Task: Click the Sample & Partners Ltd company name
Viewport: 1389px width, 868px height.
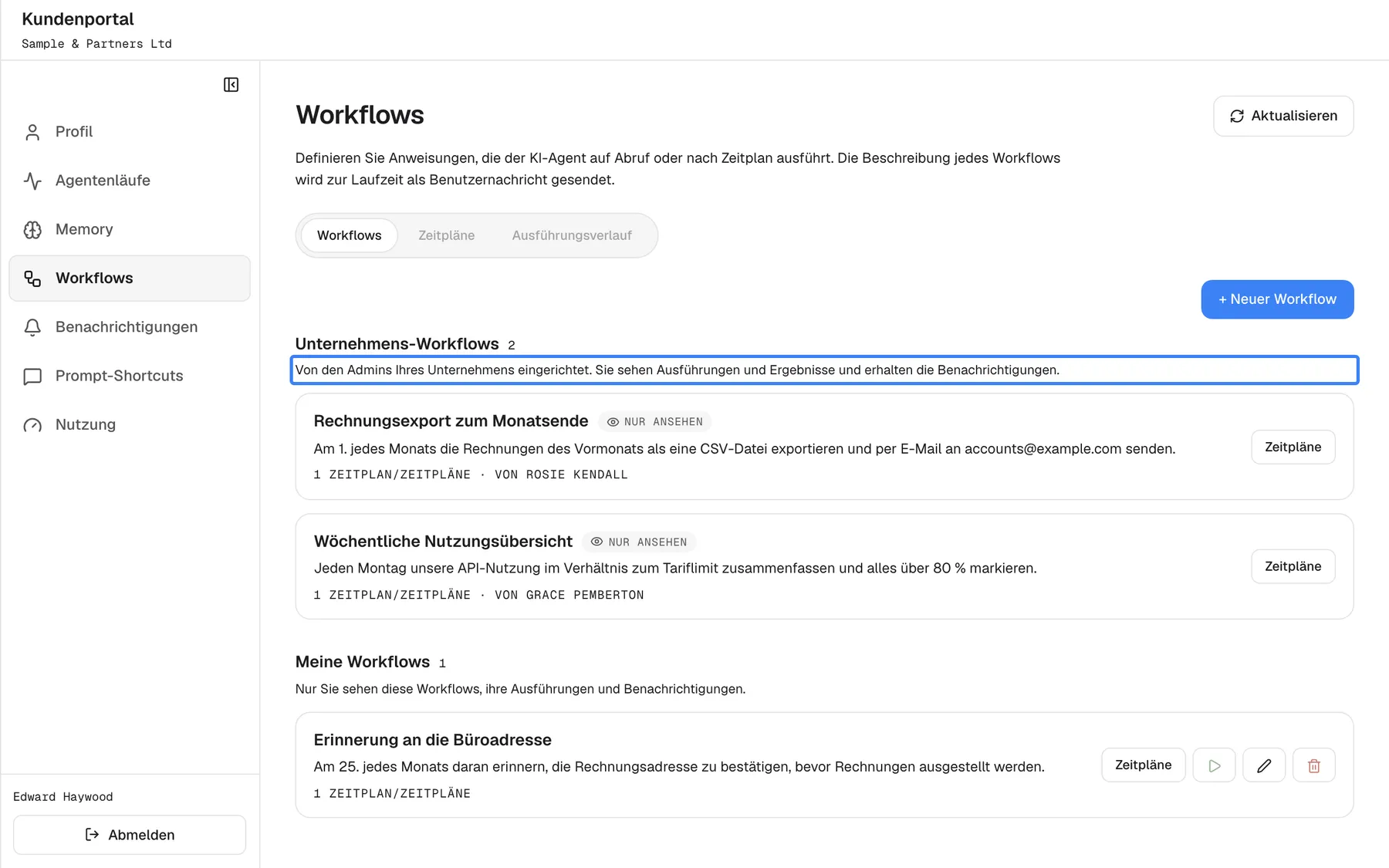Action: point(96,44)
